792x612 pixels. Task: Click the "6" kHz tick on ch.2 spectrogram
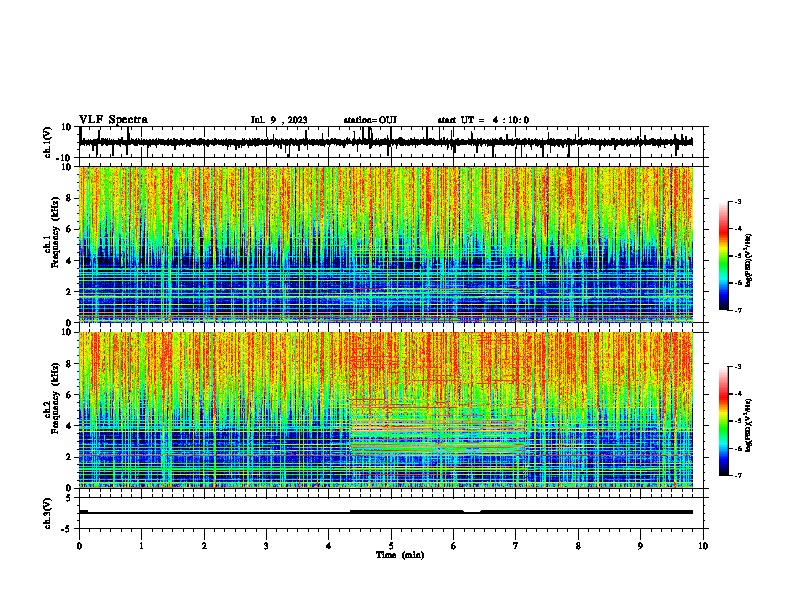[x=69, y=394]
